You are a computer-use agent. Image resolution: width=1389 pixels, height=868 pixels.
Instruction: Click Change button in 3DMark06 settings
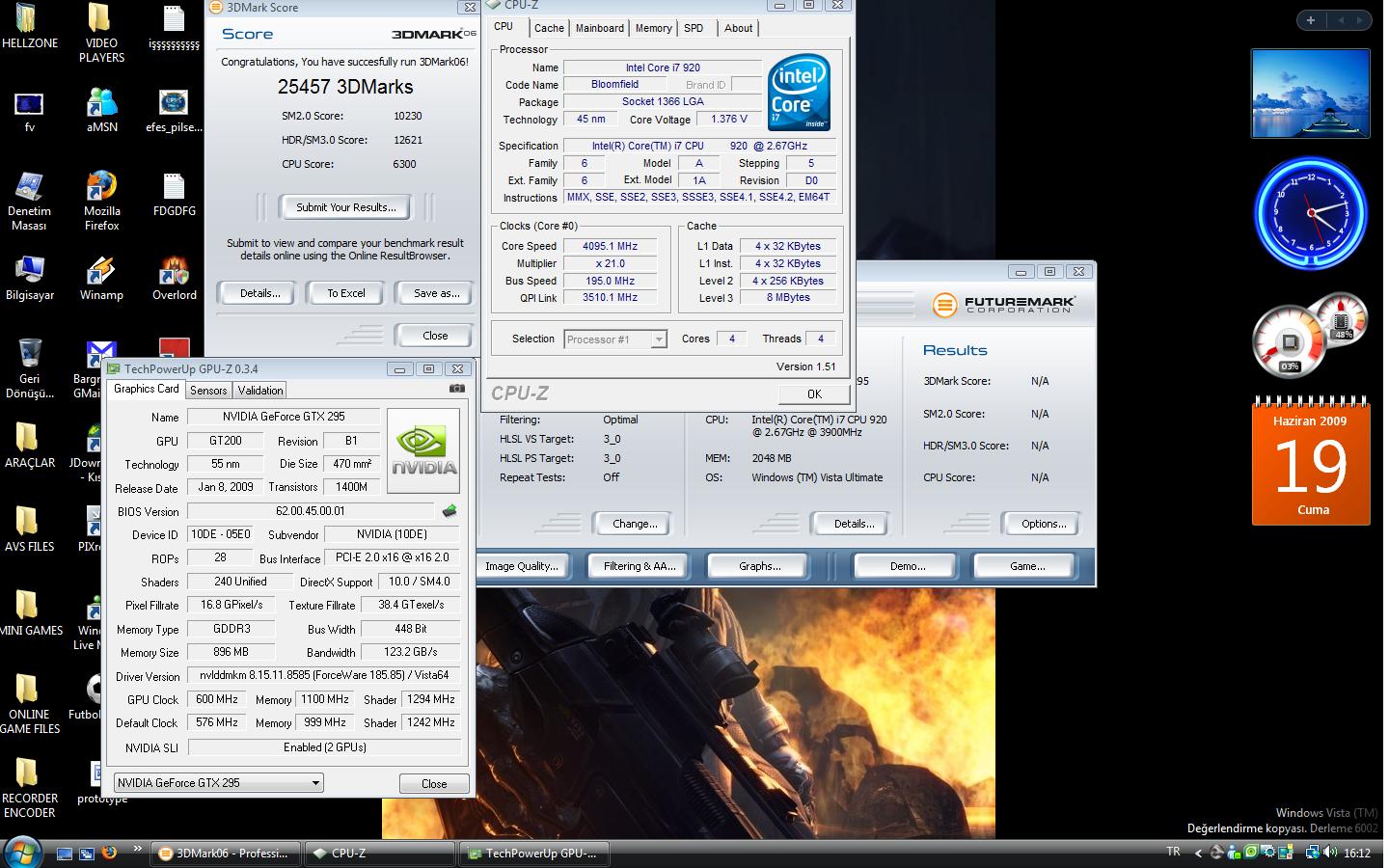tap(635, 524)
